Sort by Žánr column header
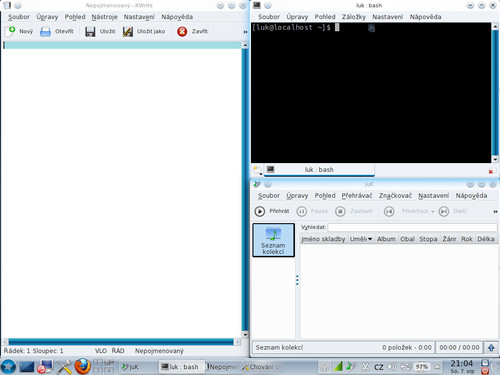 [449, 239]
